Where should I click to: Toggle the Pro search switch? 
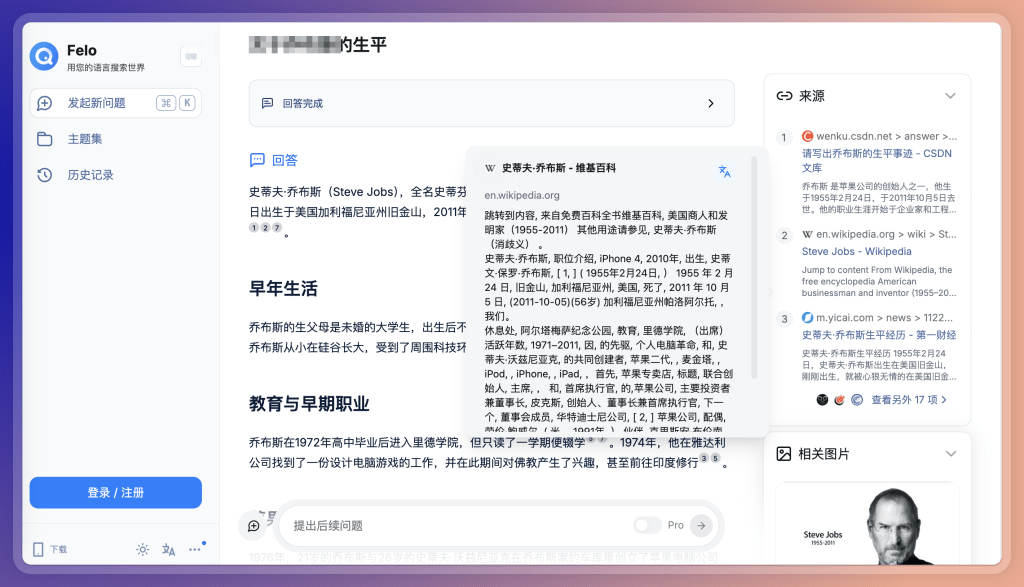pyautogui.click(x=647, y=525)
